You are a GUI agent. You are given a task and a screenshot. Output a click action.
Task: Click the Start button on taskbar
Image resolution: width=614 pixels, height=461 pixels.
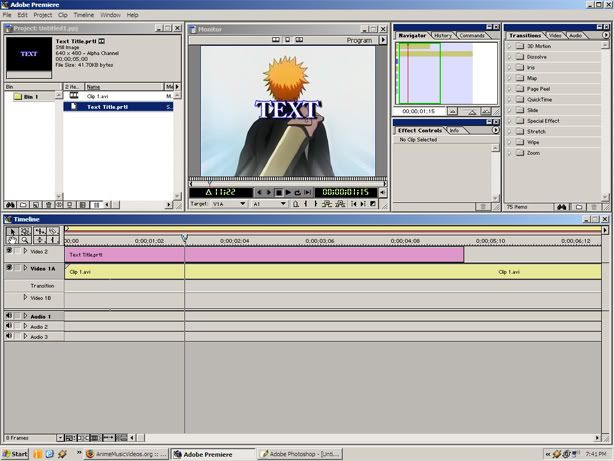click(x=15, y=454)
